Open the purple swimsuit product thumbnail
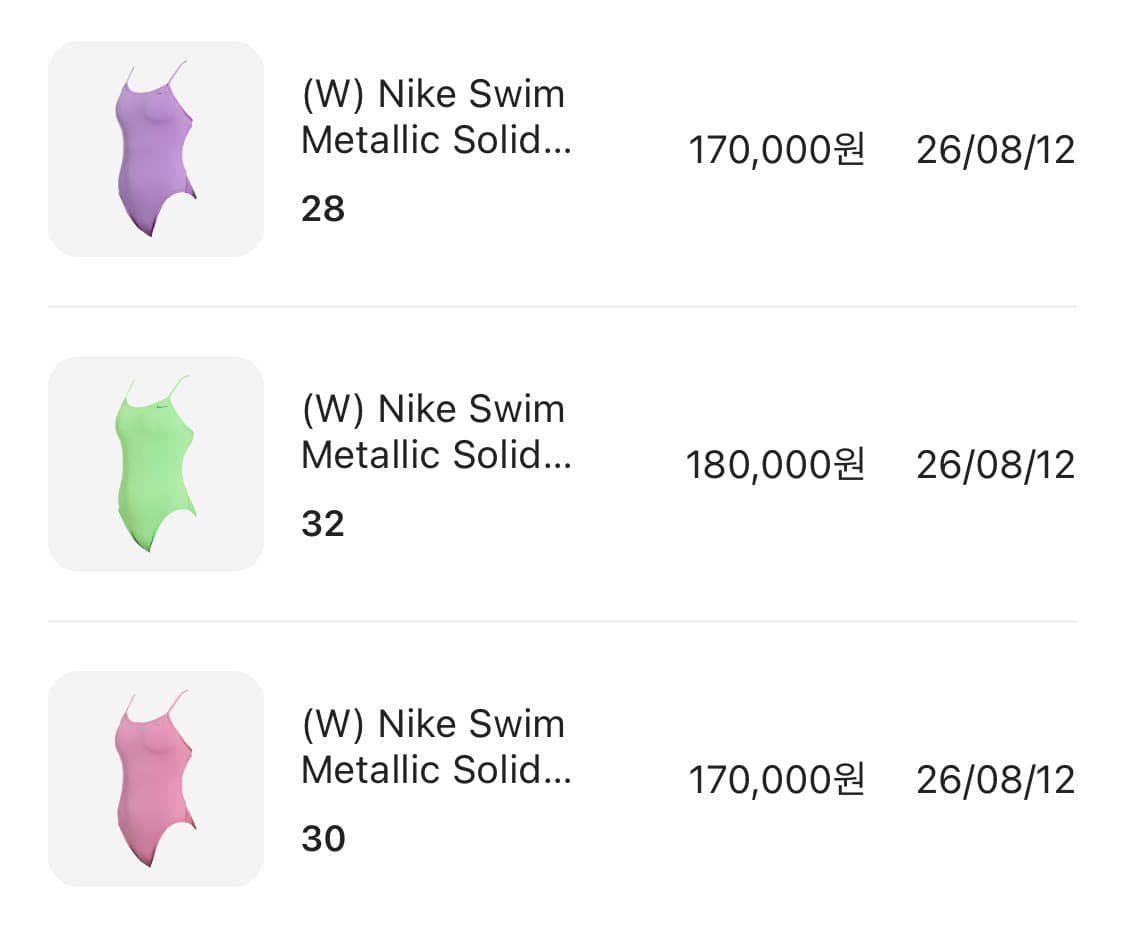Screen dimensions: 1125x932 155,149
